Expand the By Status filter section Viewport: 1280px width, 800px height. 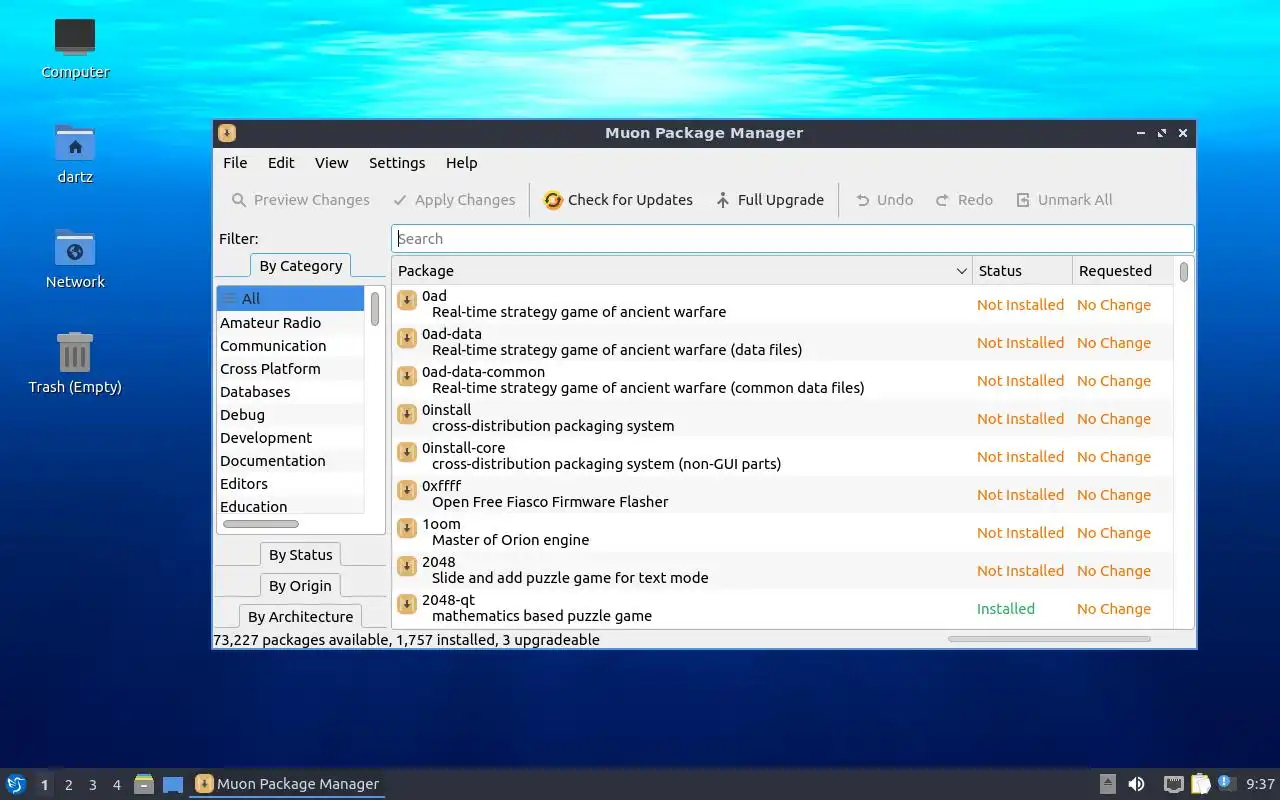(300, 555)
